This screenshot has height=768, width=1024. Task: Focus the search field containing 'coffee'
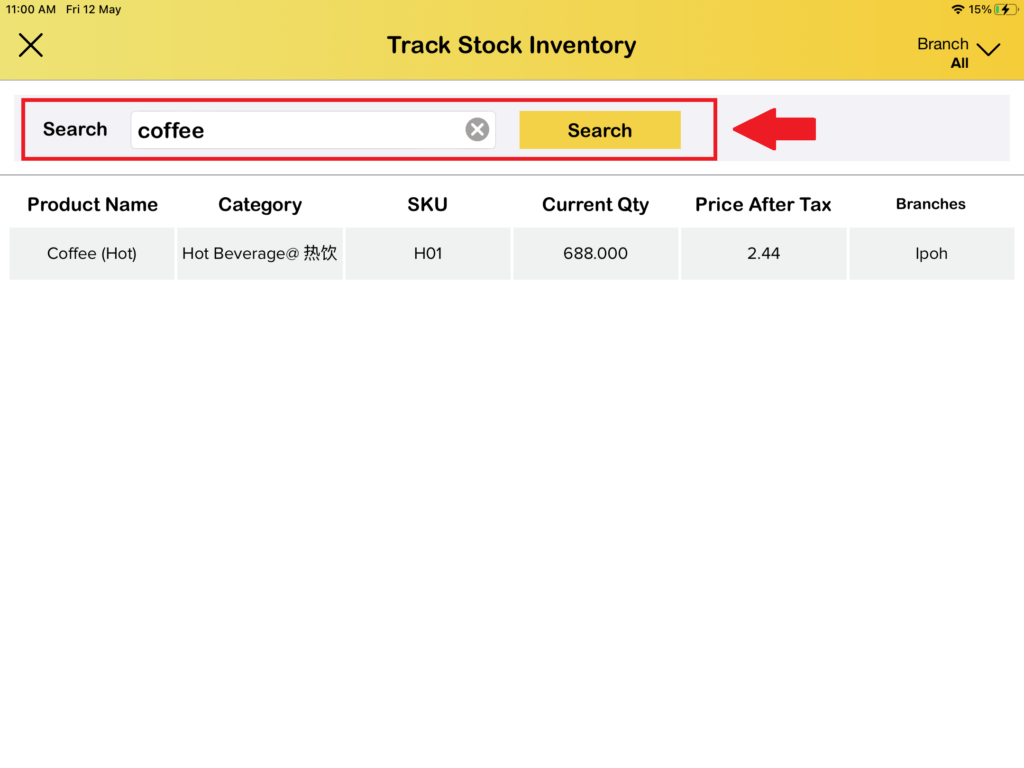pos(298,130)
